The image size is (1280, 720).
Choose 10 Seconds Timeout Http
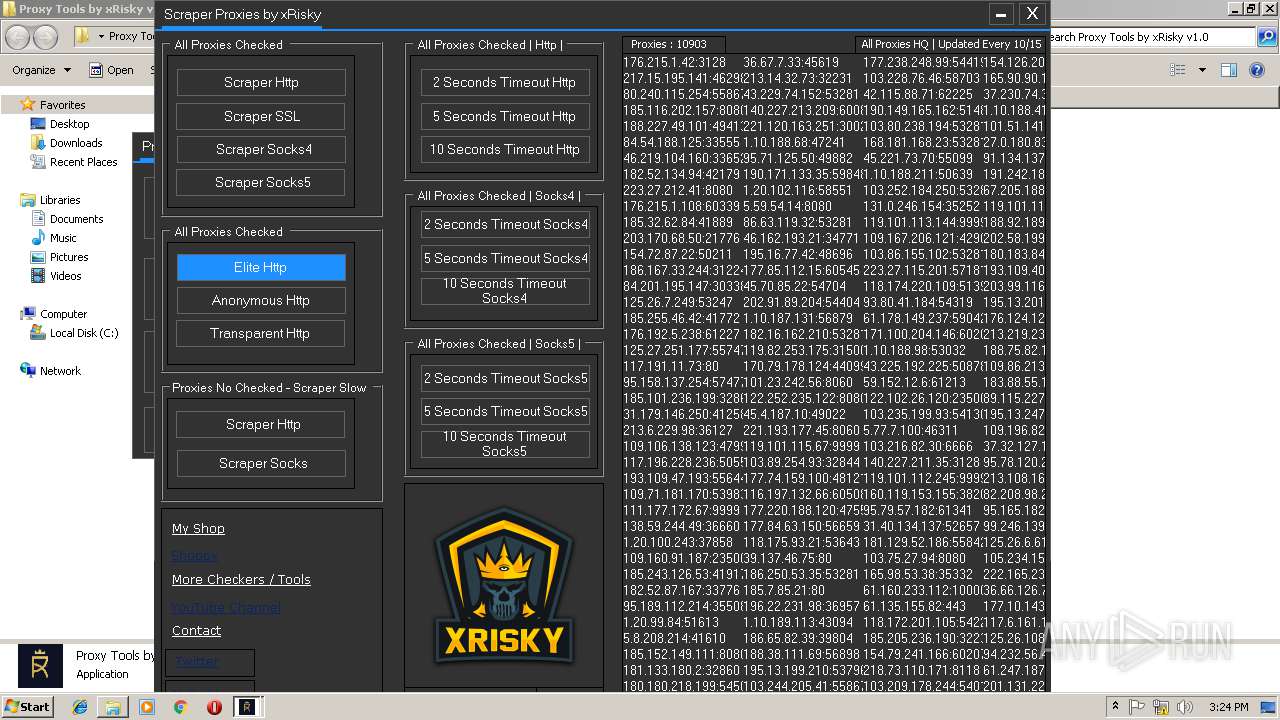click(505, 149)
